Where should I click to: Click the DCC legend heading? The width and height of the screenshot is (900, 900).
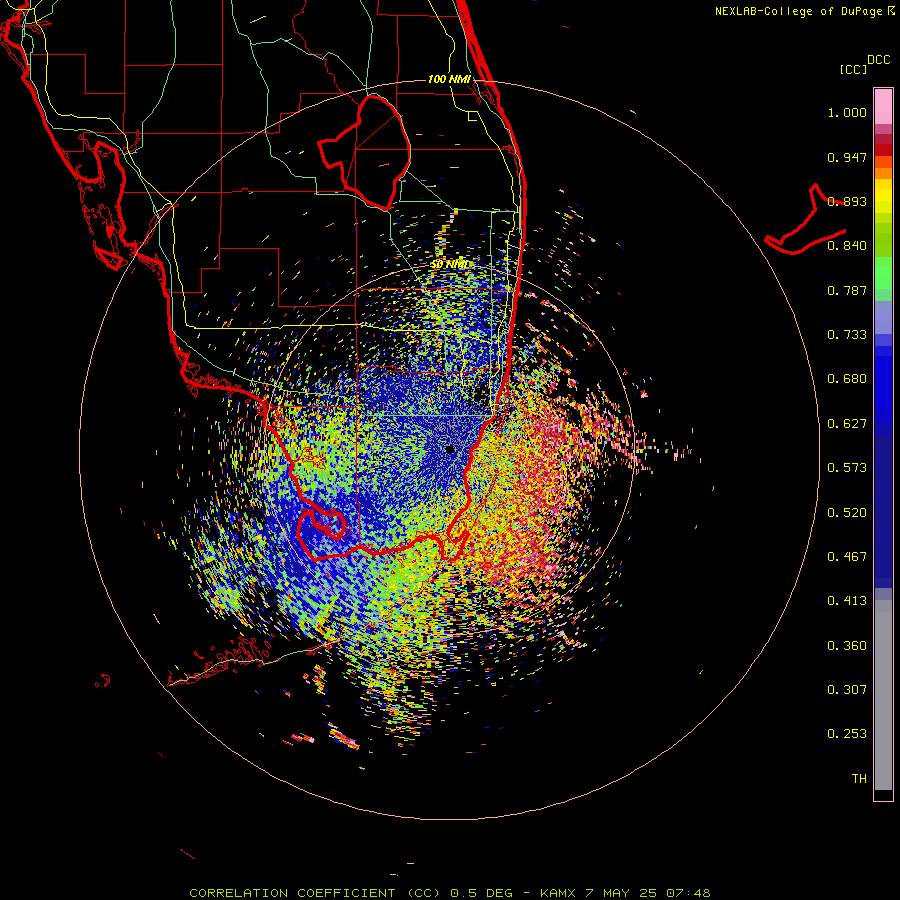coord(879,60)
